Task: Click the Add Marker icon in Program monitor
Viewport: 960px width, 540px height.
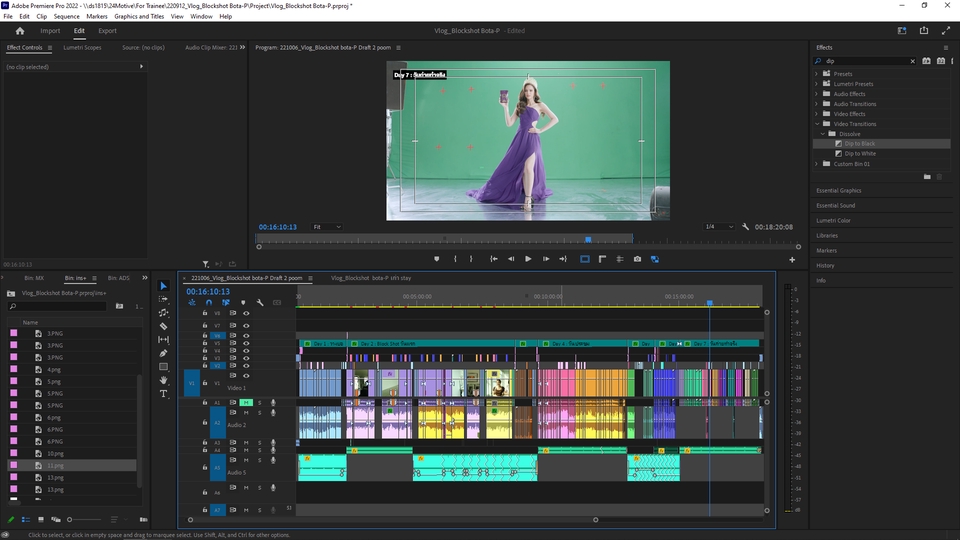Action: pyautogui.click(x=436, y=259)
